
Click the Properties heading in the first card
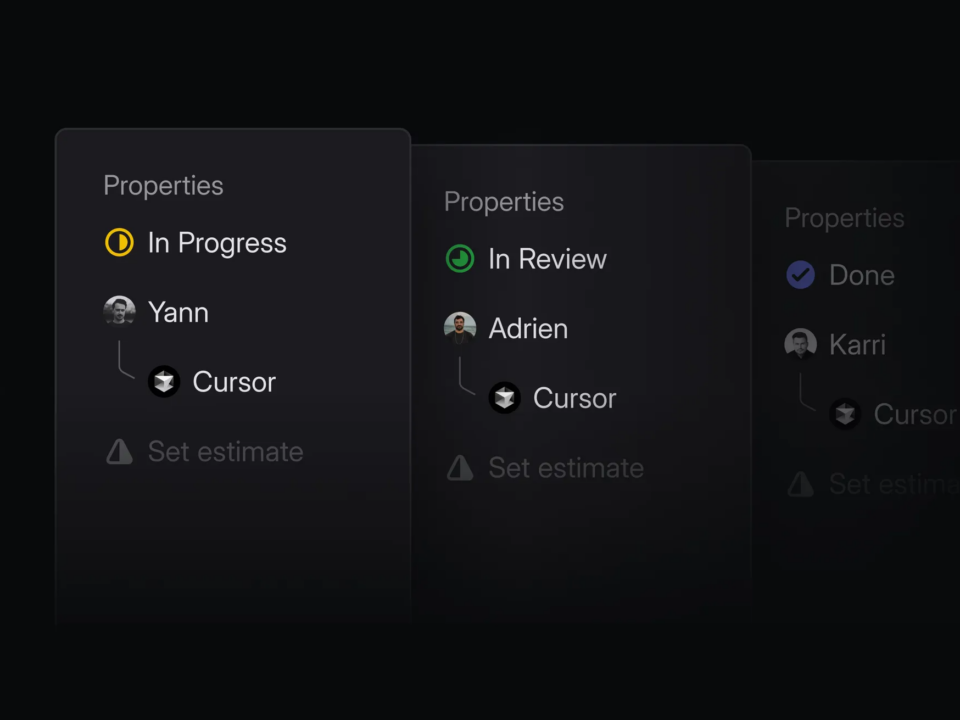[x=163, y=185]
